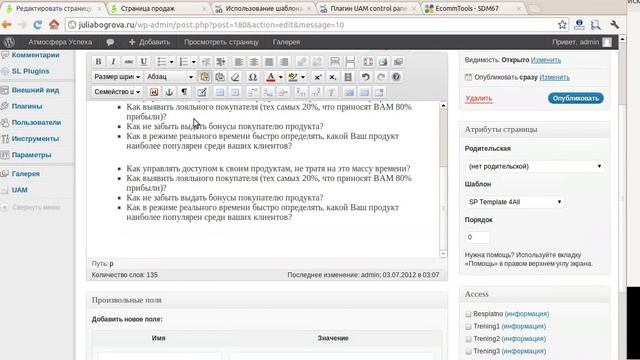
Task: Apply italic formatting button
Action: 113,62
